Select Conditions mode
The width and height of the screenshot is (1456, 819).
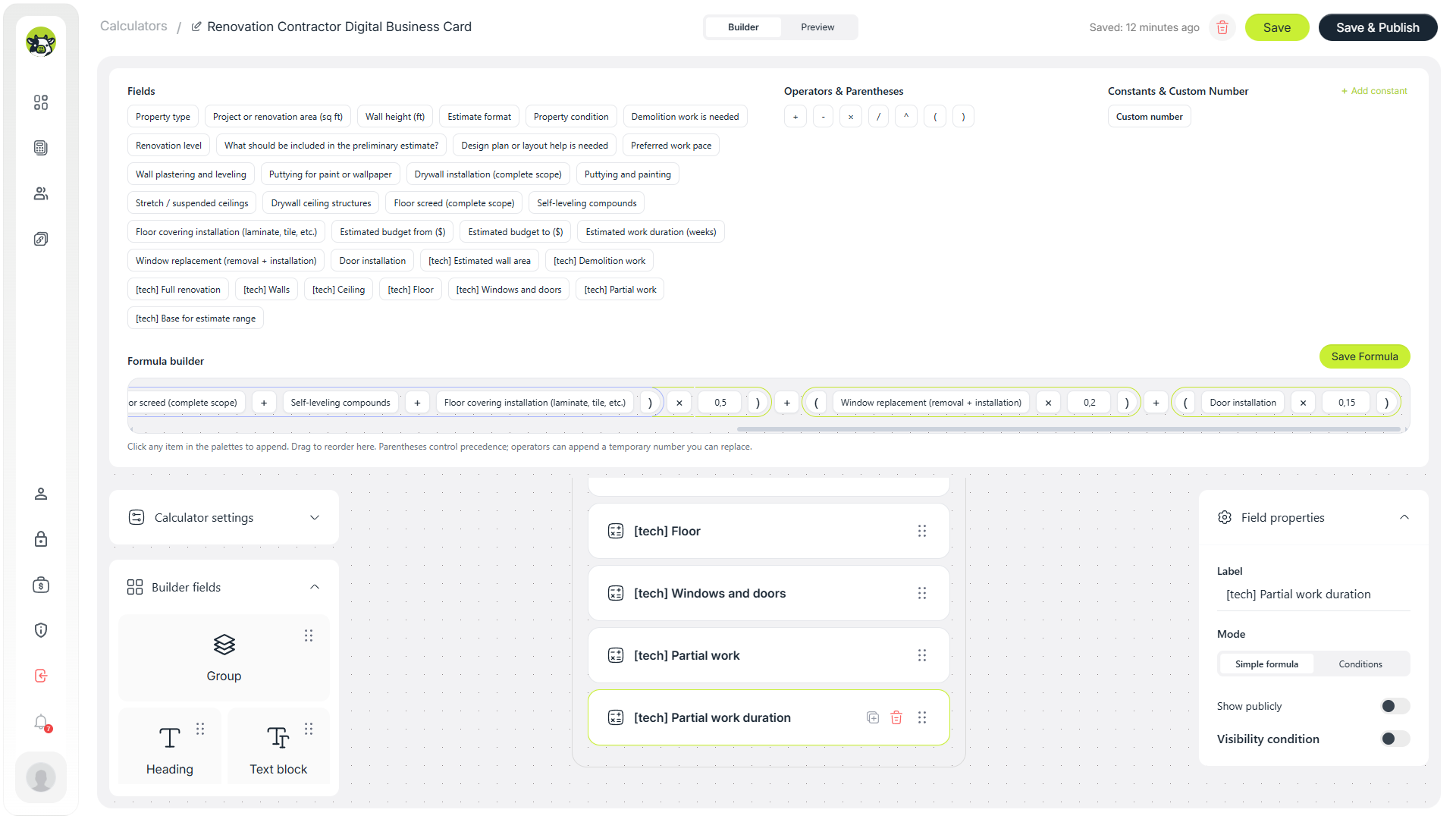coord(1360,664)
